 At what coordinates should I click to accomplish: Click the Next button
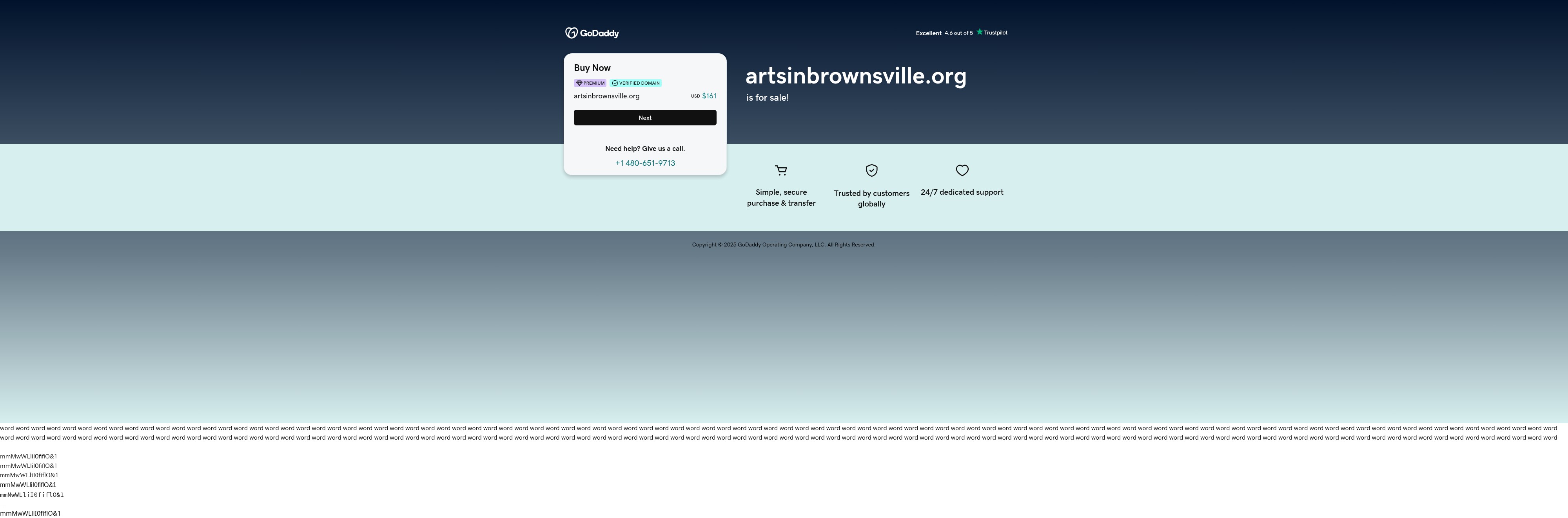click(644, 118)
